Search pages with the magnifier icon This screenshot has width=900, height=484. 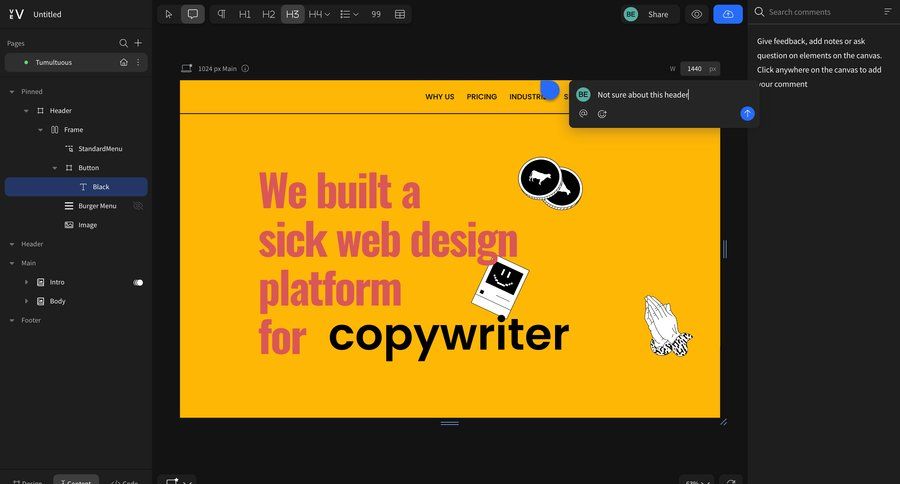(123, 43)
